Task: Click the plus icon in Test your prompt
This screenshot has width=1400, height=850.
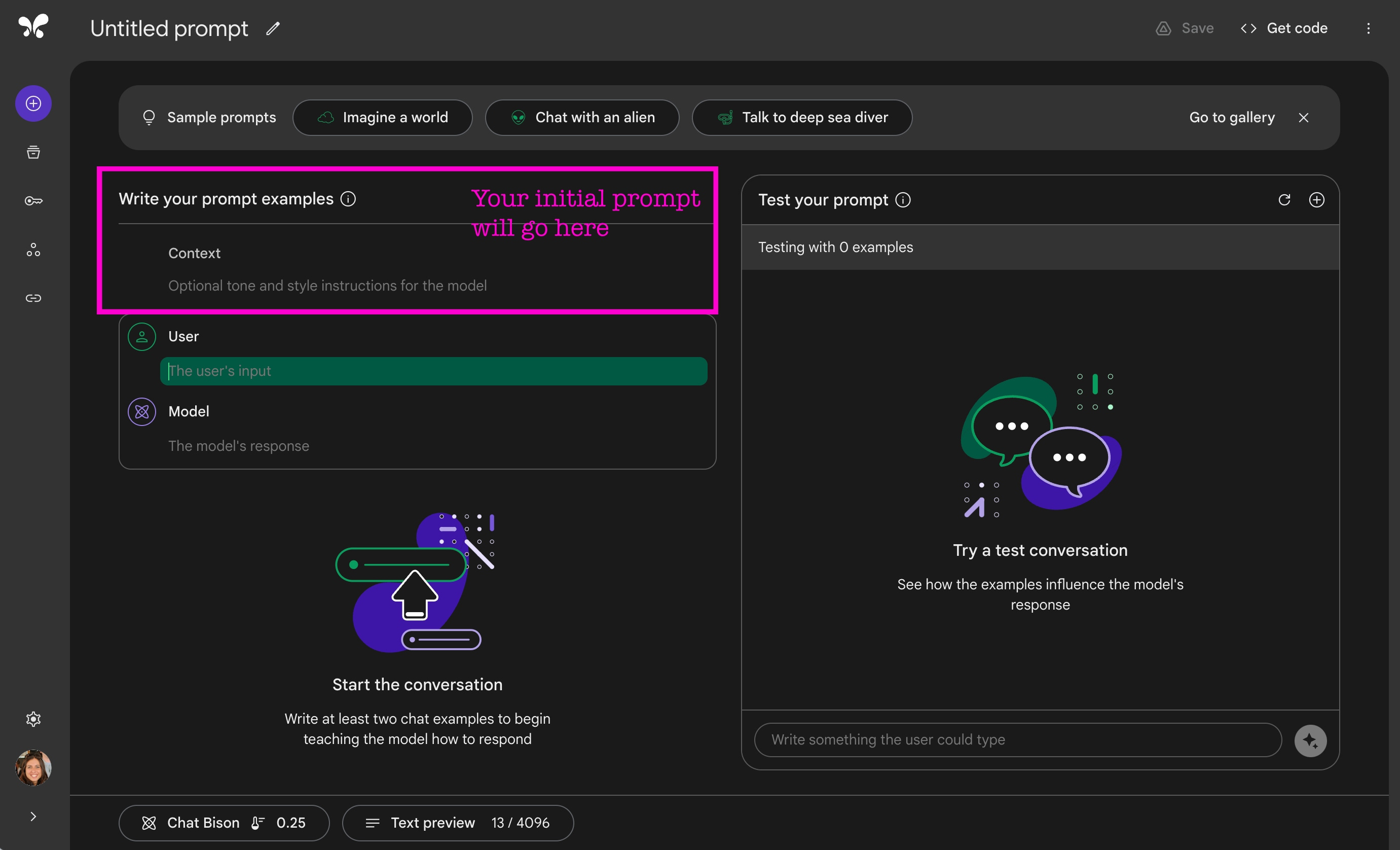Action: [1316, 200]
